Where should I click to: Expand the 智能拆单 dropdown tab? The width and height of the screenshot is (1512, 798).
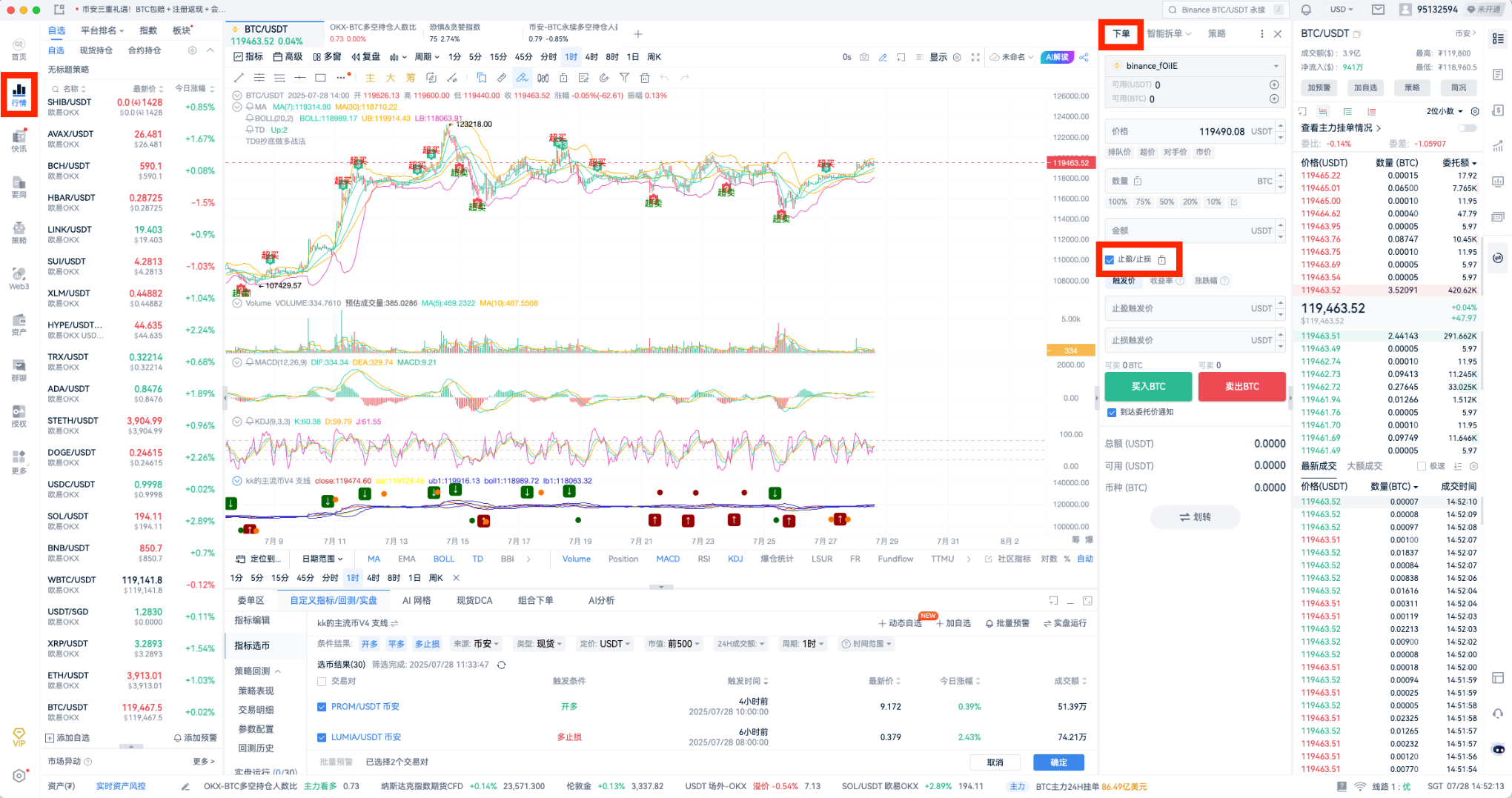click(1169, 33)
